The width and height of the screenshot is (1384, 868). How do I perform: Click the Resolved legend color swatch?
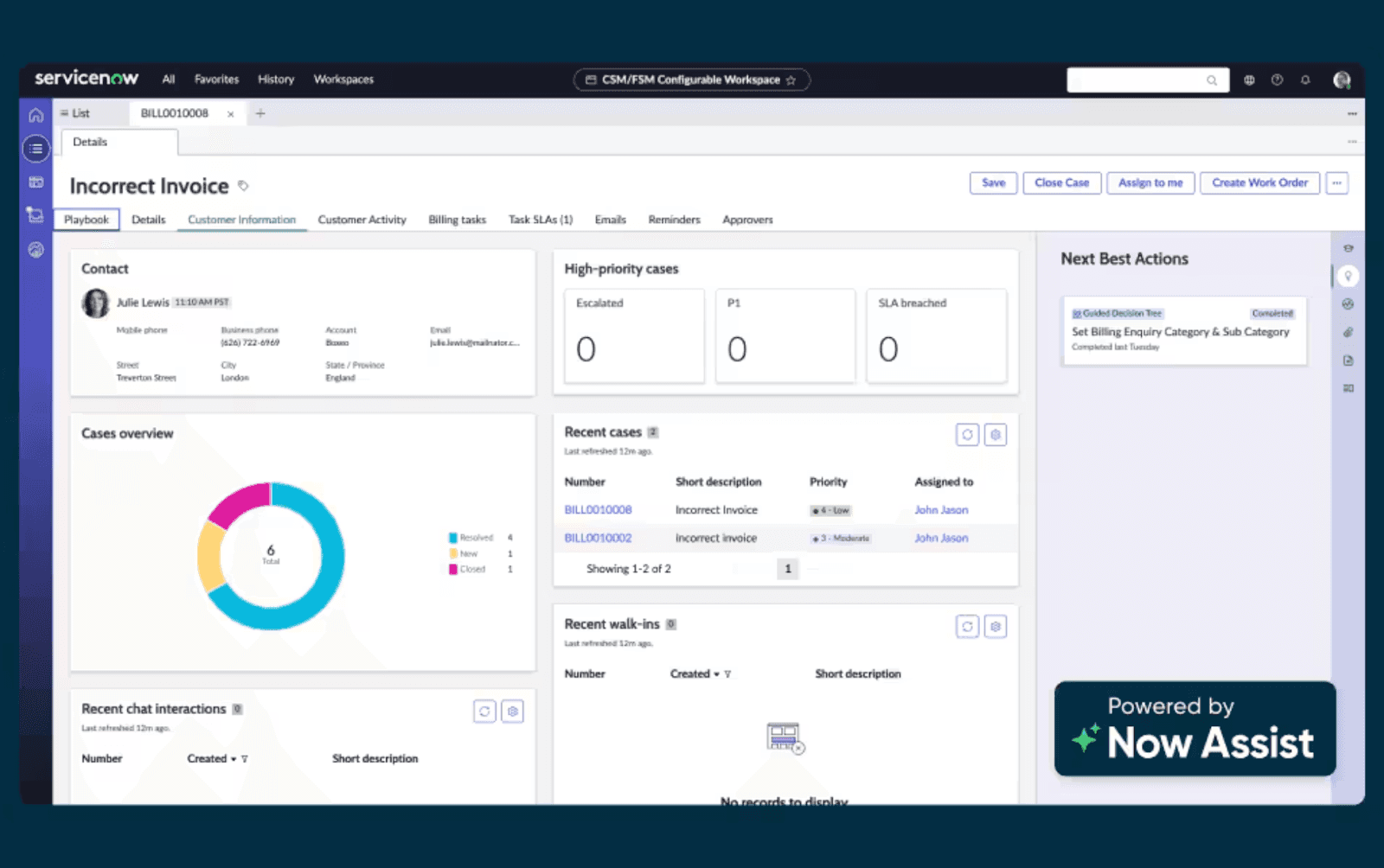(452, 538)
